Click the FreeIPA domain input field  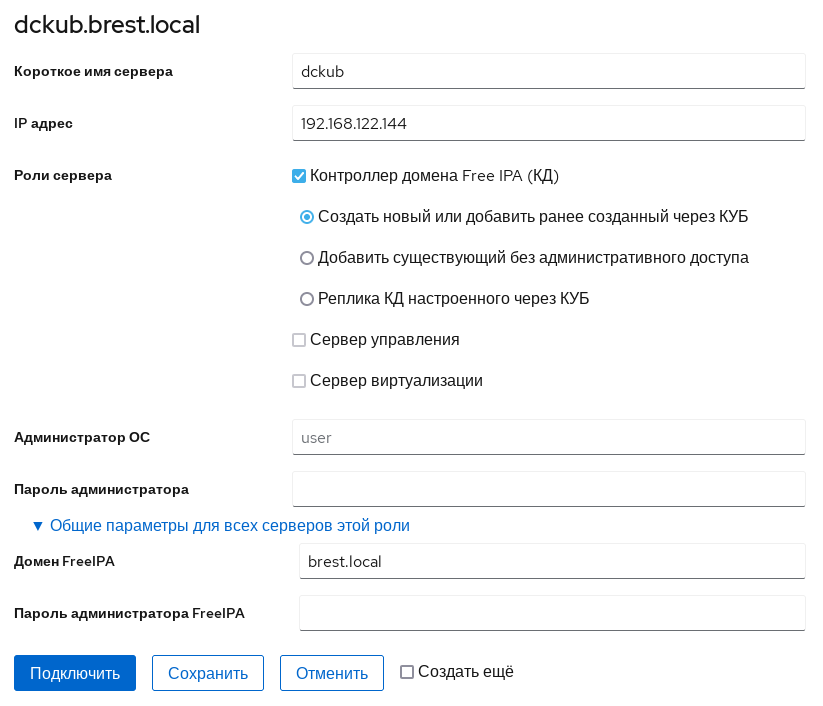pyautogui.click(x=552, y=561)
